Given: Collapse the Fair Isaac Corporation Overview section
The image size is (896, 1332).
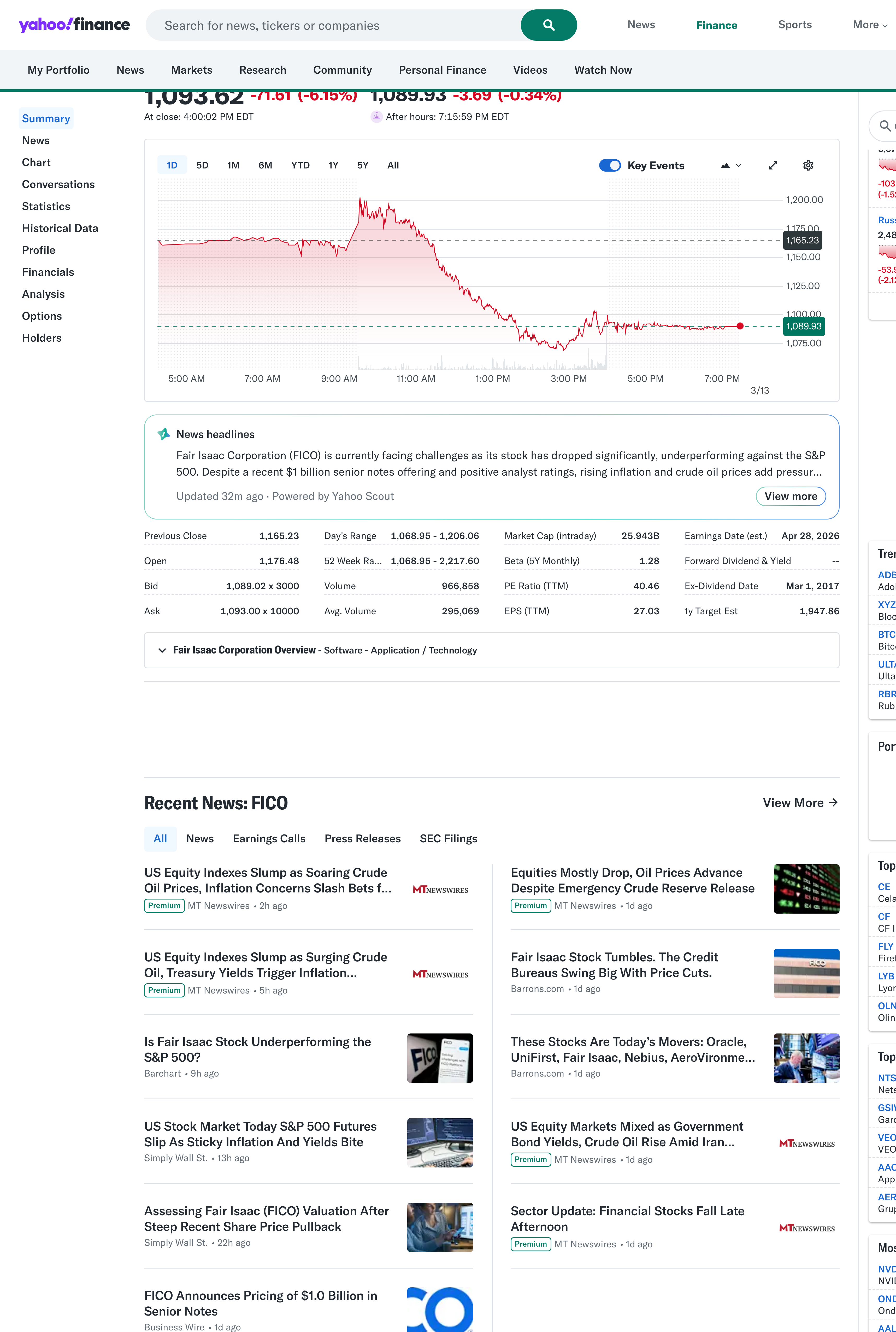Looking at the screenshot, I should pyautogui.click(x=162, y=650).
